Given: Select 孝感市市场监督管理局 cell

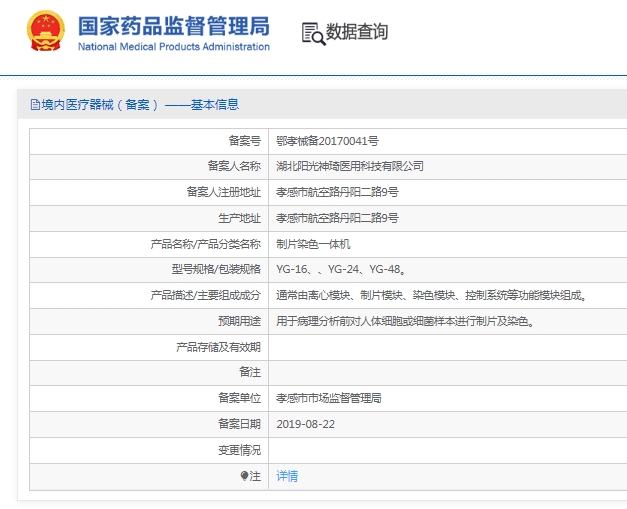Looking at the screenshot, I should pos(329,398).
